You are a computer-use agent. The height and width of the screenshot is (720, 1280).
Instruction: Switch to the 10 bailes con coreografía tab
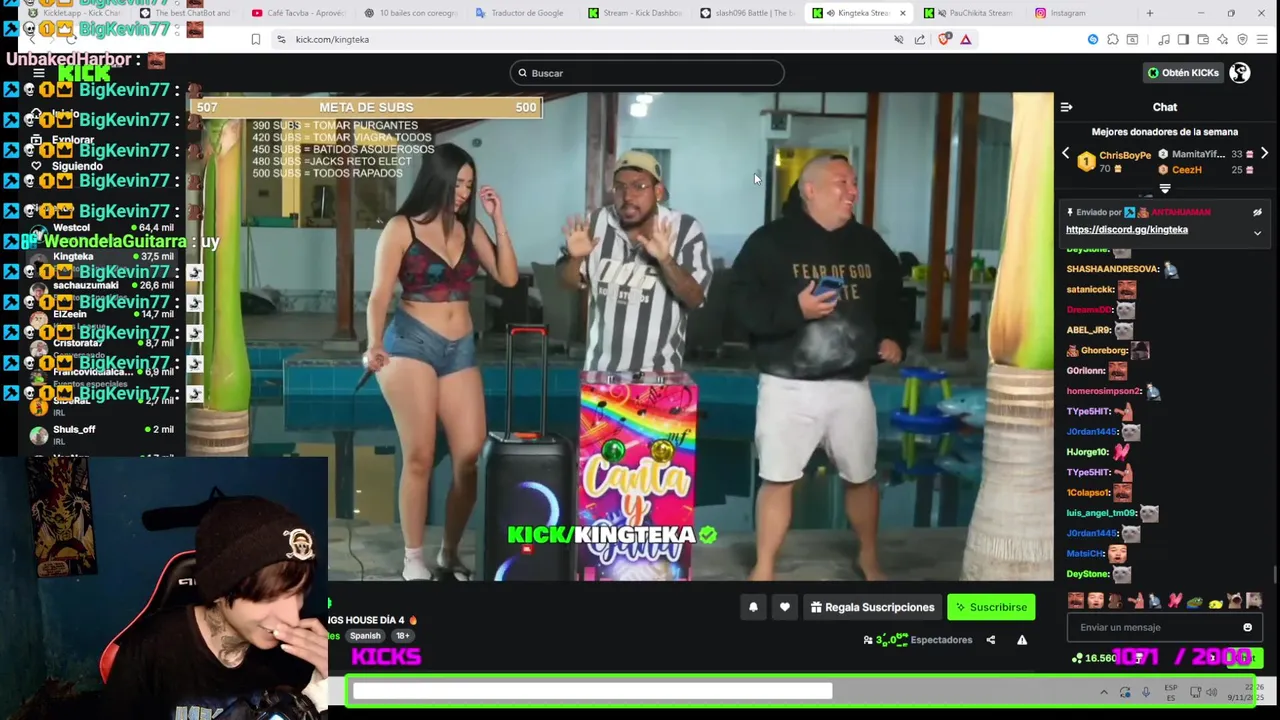411,13
